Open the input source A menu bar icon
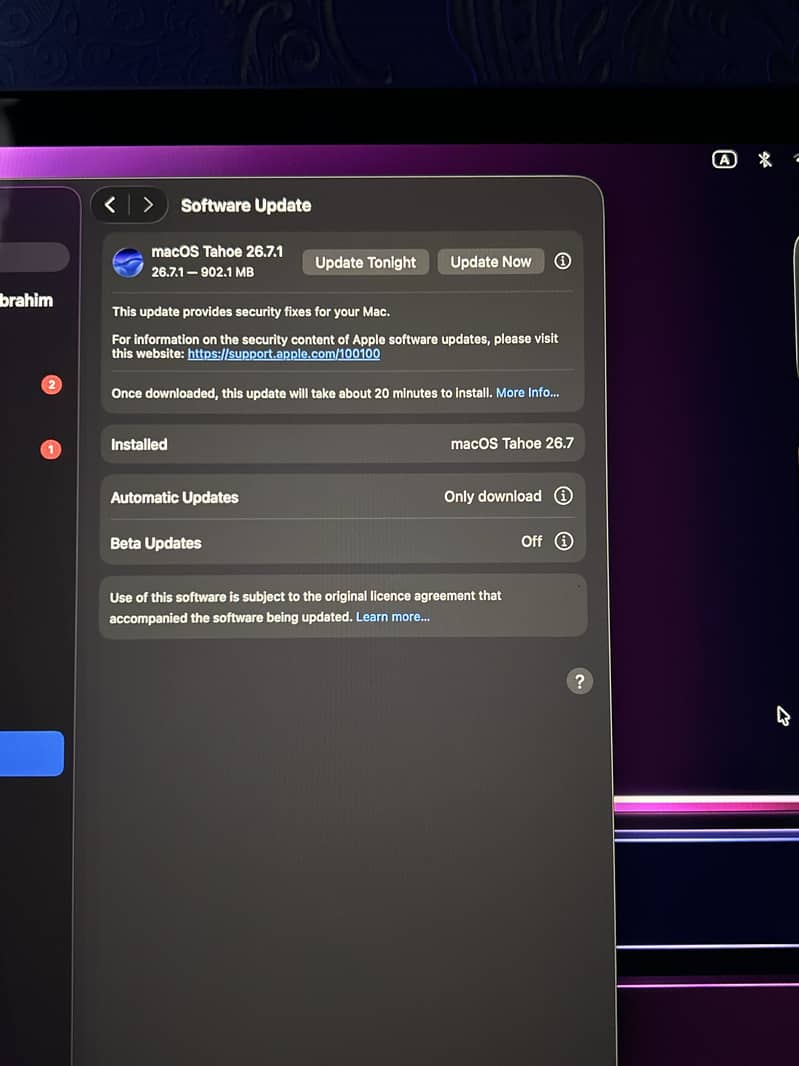799x1066 pixels. (724, 160)
